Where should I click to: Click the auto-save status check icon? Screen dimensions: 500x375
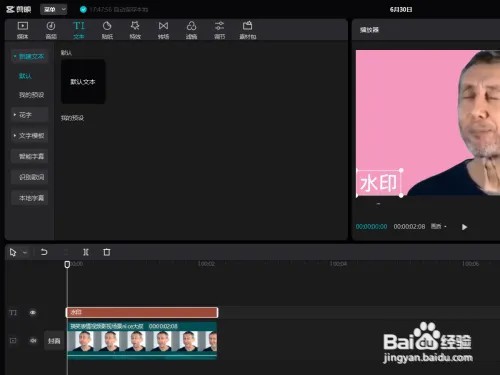click(x=83, y=9)
